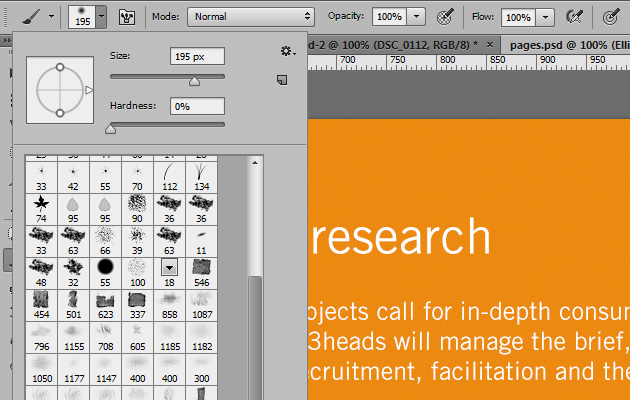Click the Flow 100% value field

pyautogui.click(x=518, y=17)
